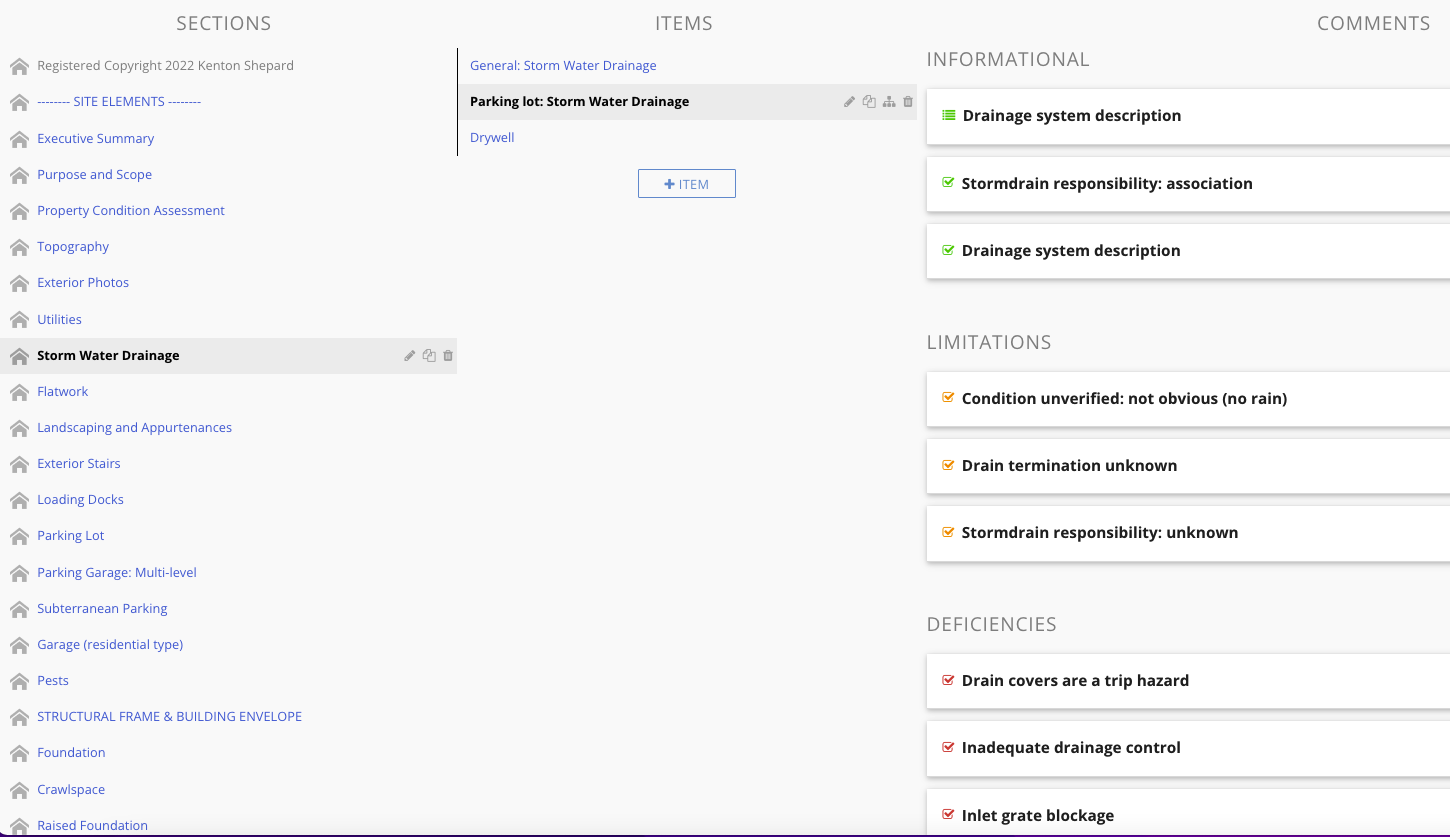Viewport: 1450px width, 837px height.
Task: Open Purpose and Scope section
Action: (94, 175)
